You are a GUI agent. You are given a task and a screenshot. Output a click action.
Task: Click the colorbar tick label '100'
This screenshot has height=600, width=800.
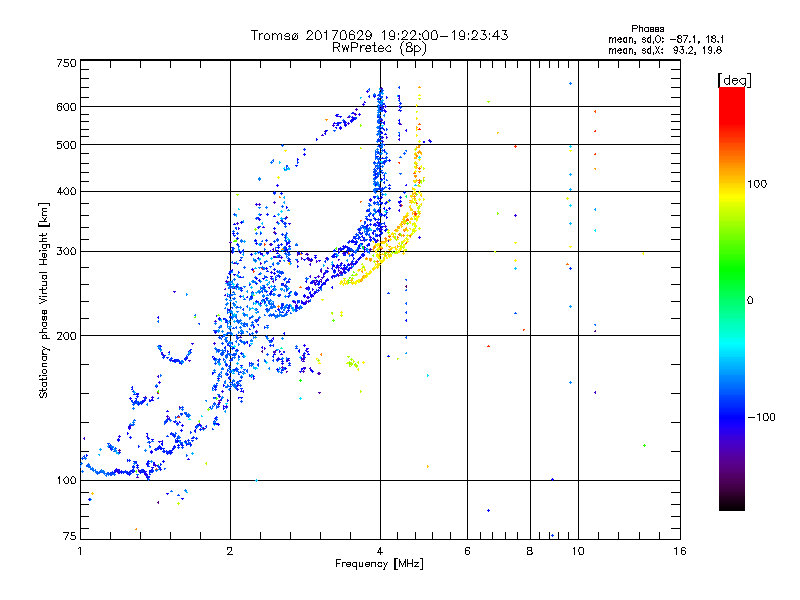757,184
